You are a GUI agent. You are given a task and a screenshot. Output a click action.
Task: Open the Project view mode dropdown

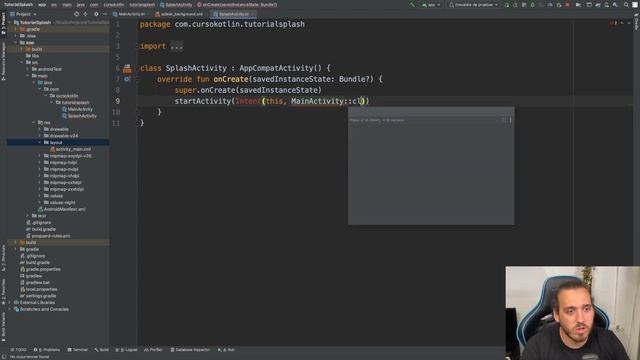23,14
